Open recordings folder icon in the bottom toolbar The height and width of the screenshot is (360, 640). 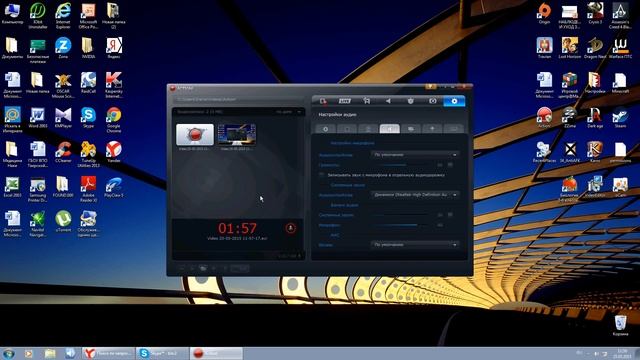(x=203, y=268)
